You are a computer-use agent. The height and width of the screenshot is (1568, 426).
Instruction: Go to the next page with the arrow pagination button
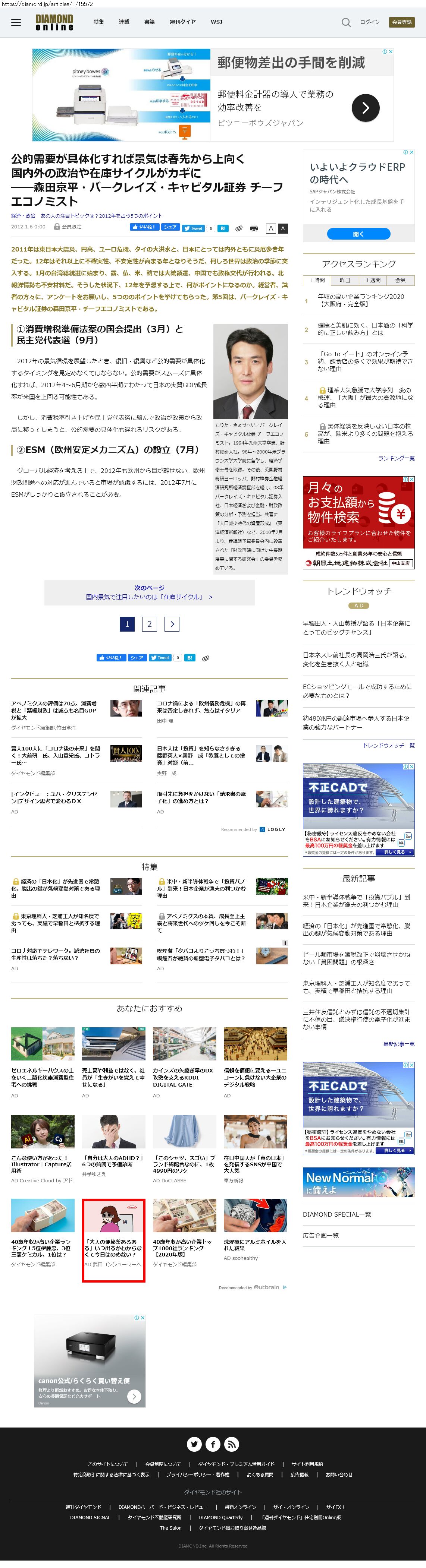(x=172, y=623)
